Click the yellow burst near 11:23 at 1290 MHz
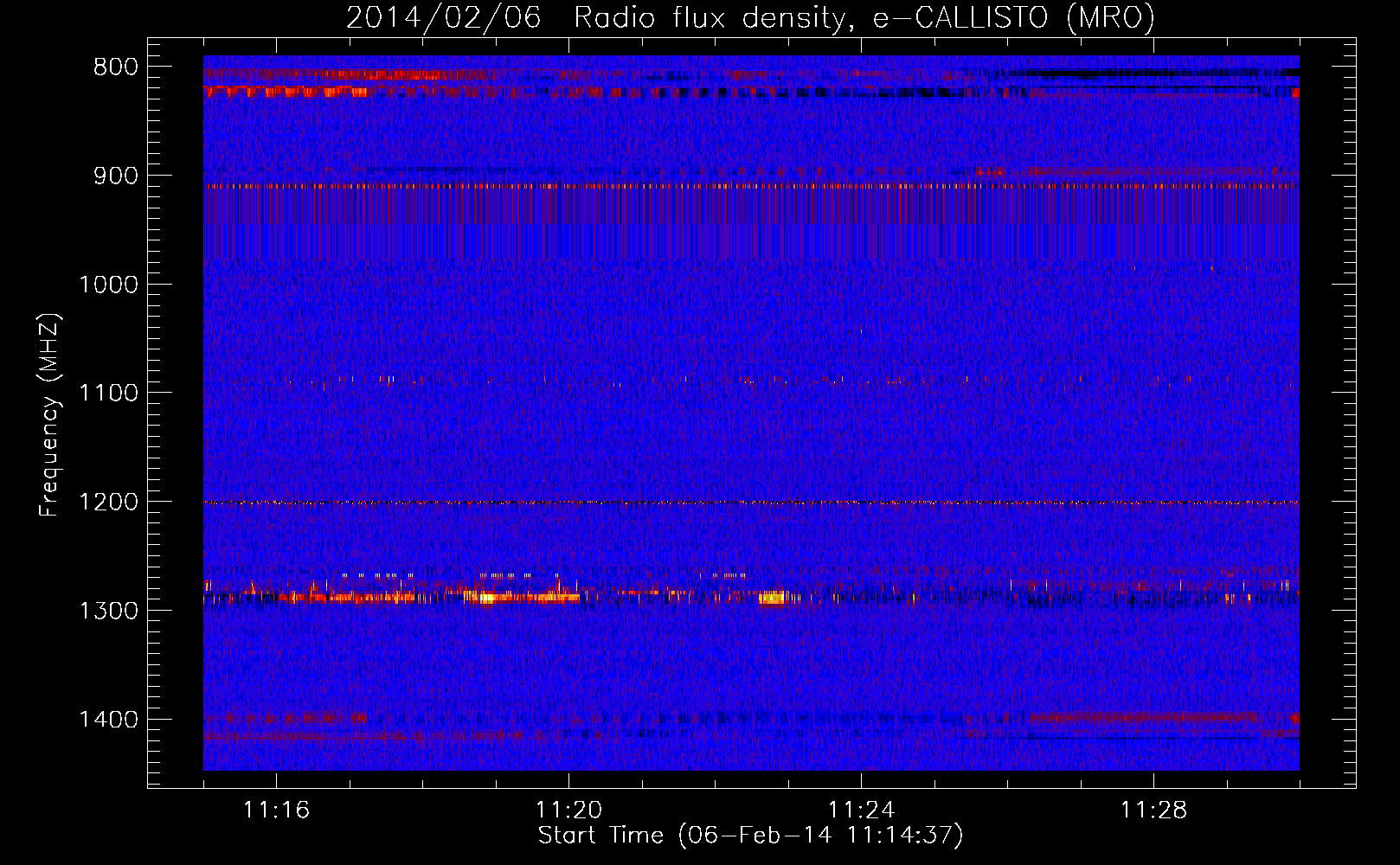This screenshot has height=865, width=1400. click(x=771, y=598)
